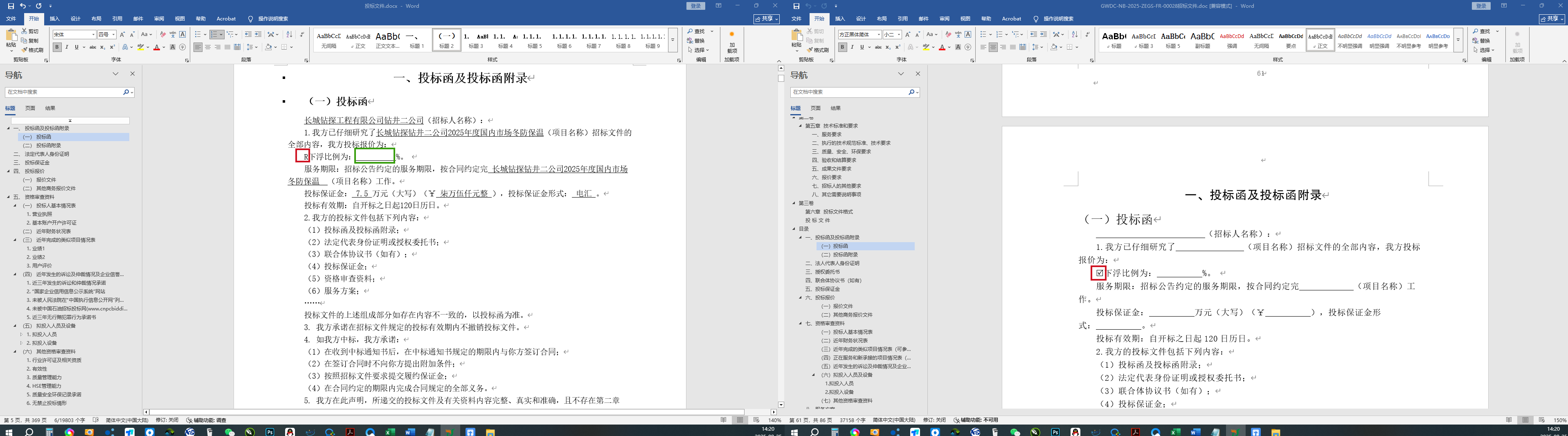
Task: Save the 投标文件.docx document
Action: click(11, 6)
